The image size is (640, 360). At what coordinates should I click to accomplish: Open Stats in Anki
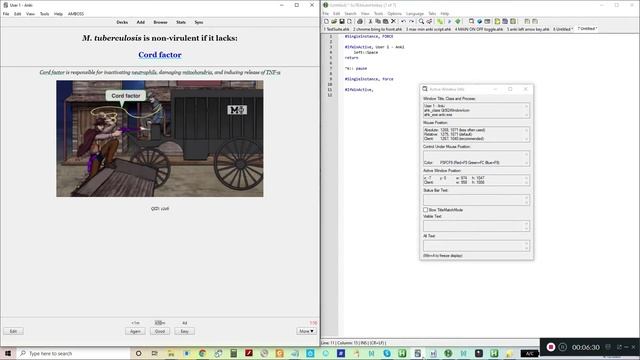pos(181,22)
